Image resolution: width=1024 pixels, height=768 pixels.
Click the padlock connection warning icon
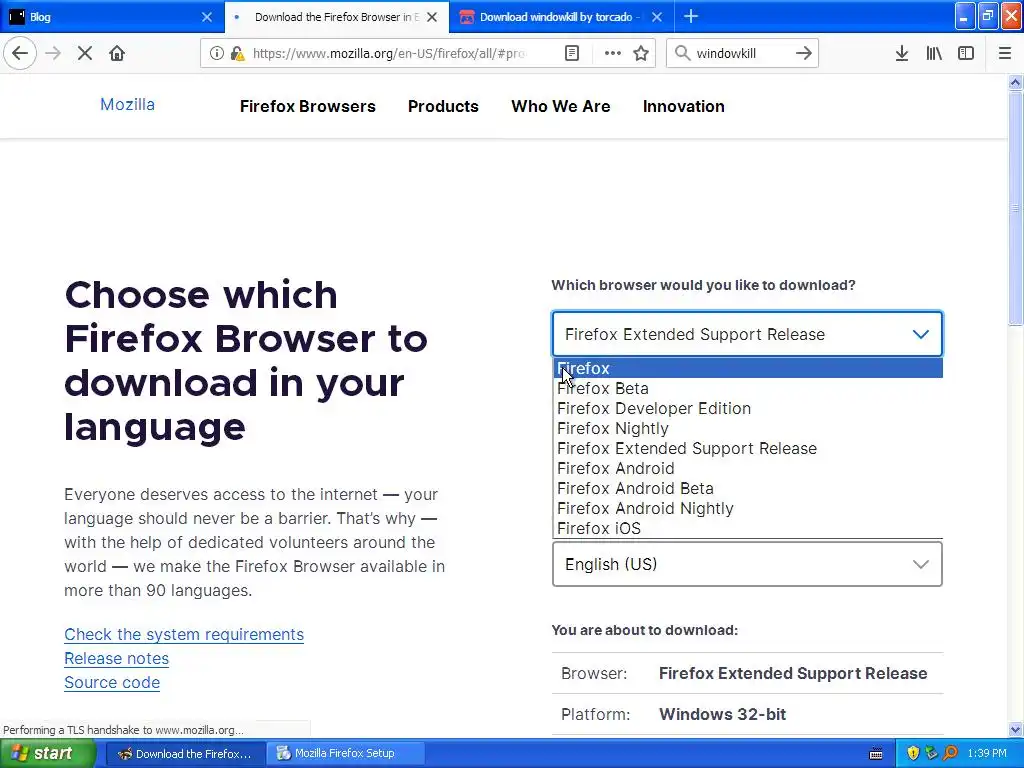[237, 54]
